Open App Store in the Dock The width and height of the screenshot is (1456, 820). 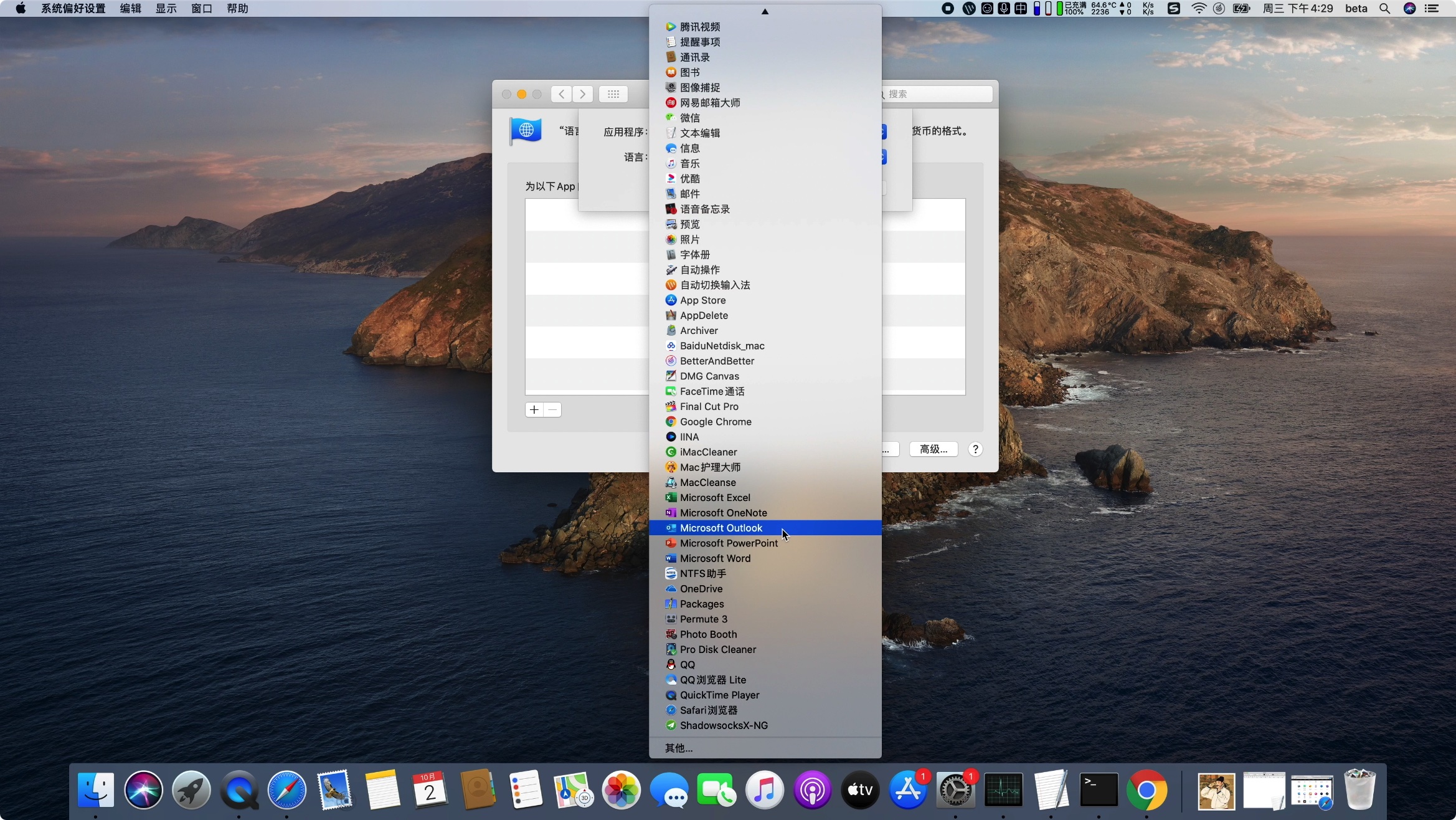coord(908,790)
